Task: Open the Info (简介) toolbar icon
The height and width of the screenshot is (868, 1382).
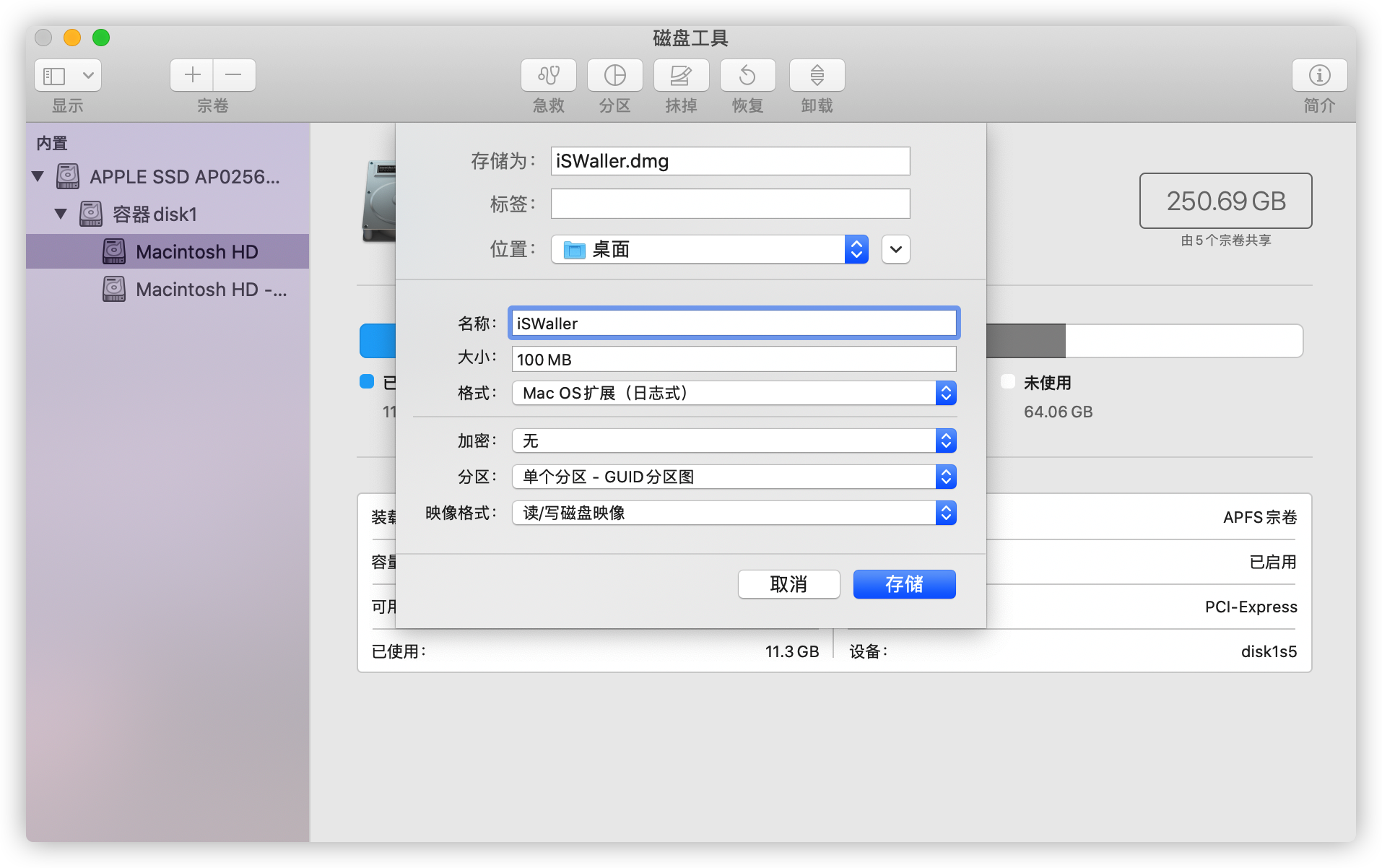Action: (1319, 75)
